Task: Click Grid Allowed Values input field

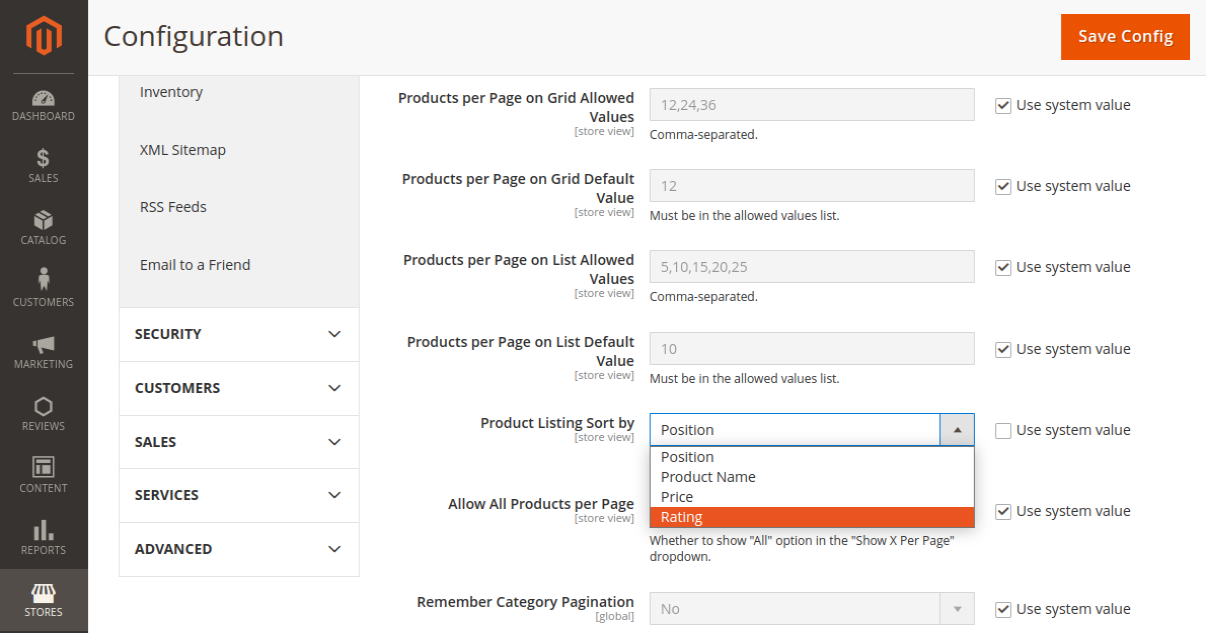Action: 812,105
